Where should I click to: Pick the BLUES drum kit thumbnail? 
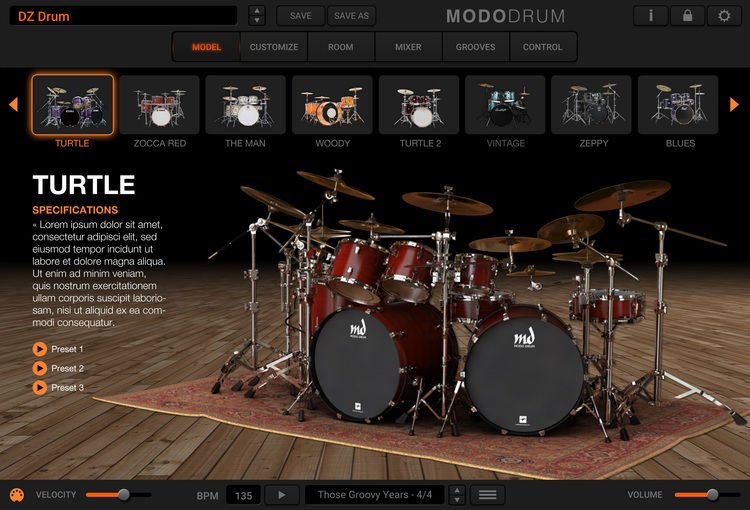coord(678,104)
